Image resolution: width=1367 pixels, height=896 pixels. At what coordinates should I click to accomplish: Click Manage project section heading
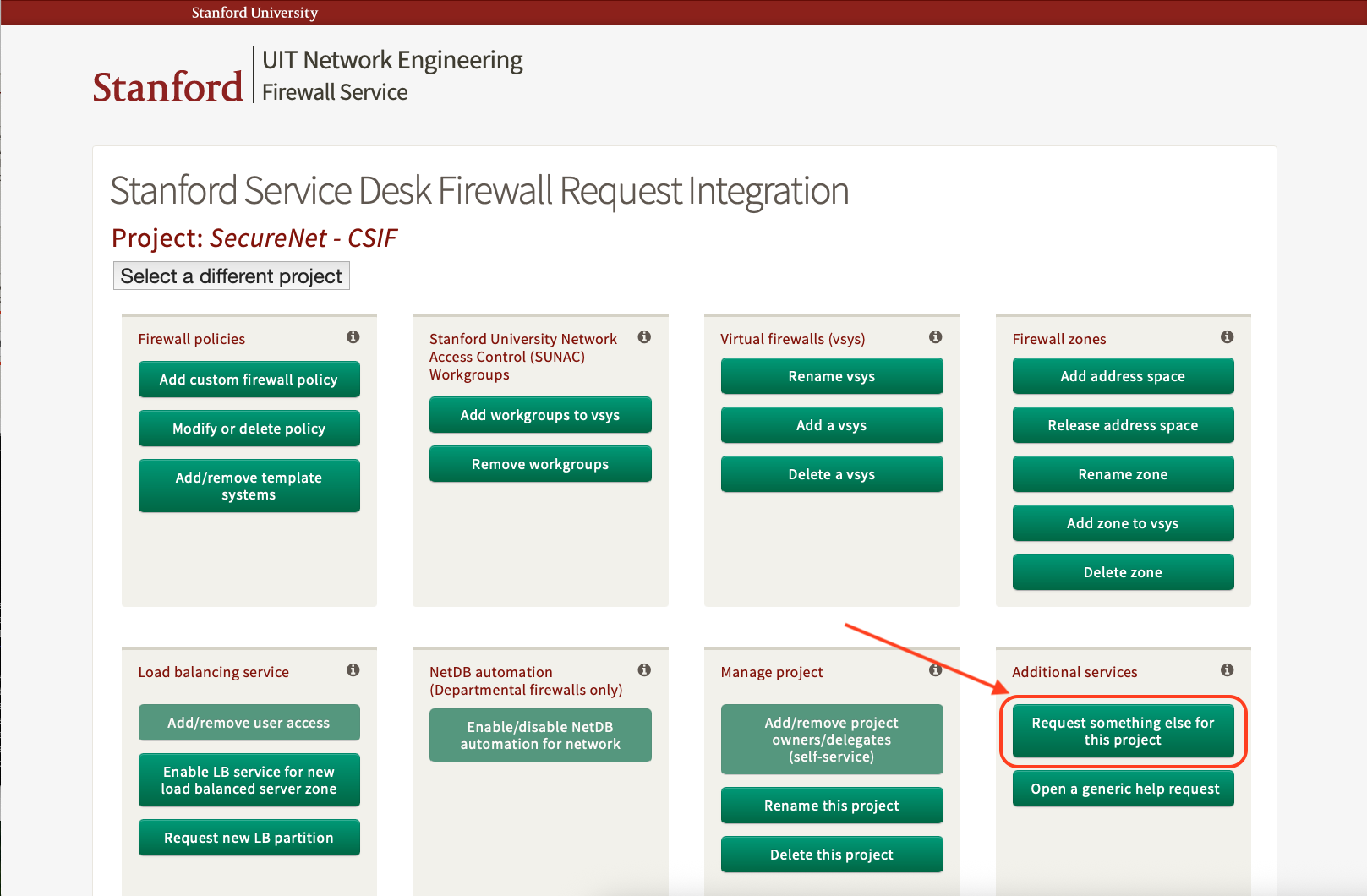[772, 672]
